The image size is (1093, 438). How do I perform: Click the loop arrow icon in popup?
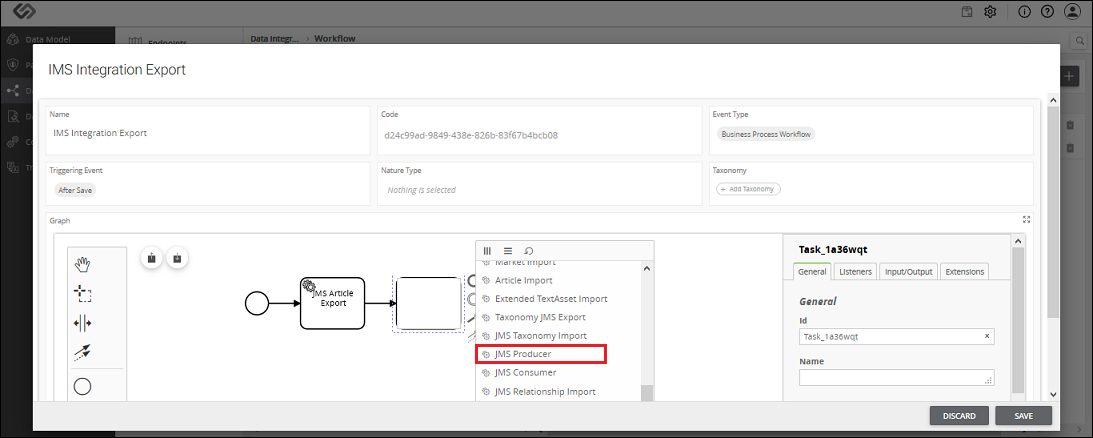[x=528, y=250]
